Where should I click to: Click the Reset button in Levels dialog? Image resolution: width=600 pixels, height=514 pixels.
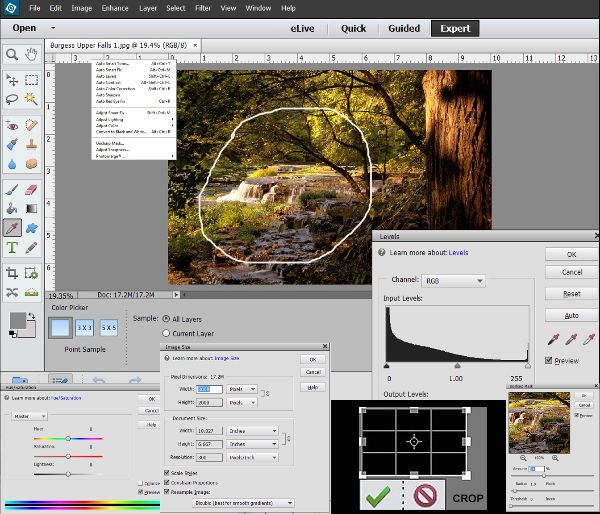click(x=571, y=294)
